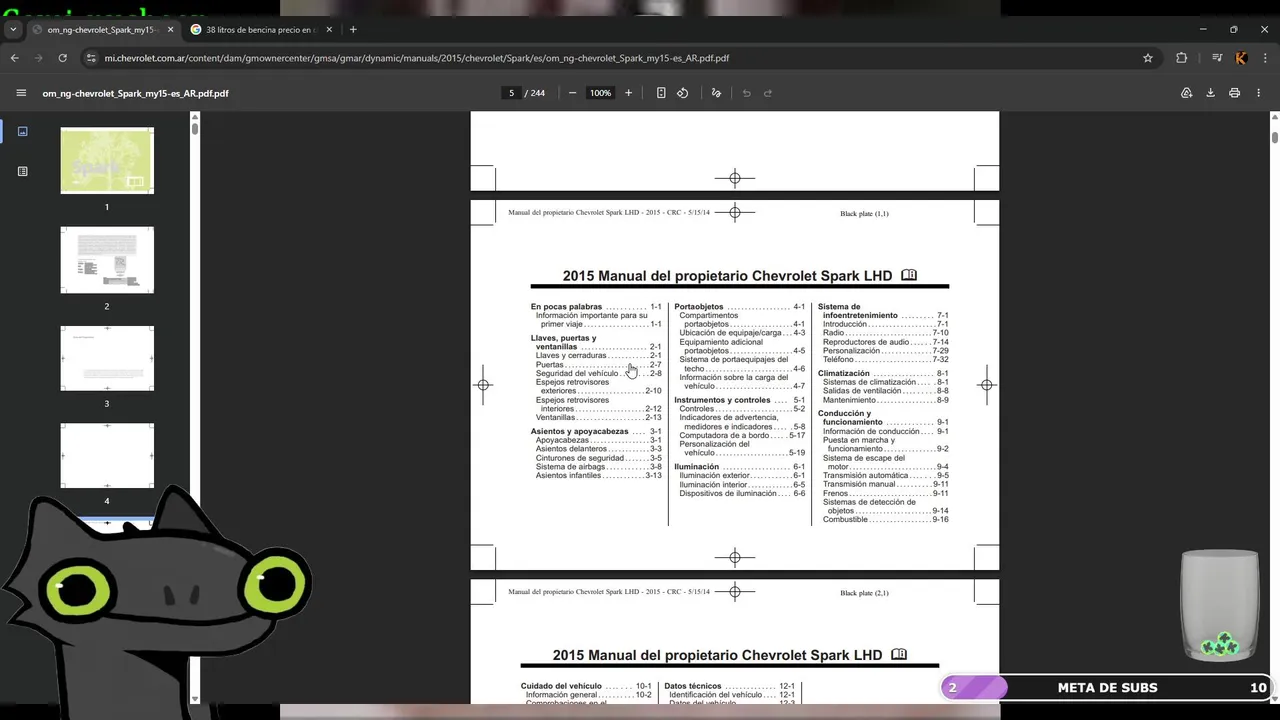Expand the tab search dropdown
The width and height of the screenshot is (1280, 720).
(x=13, y=29)
